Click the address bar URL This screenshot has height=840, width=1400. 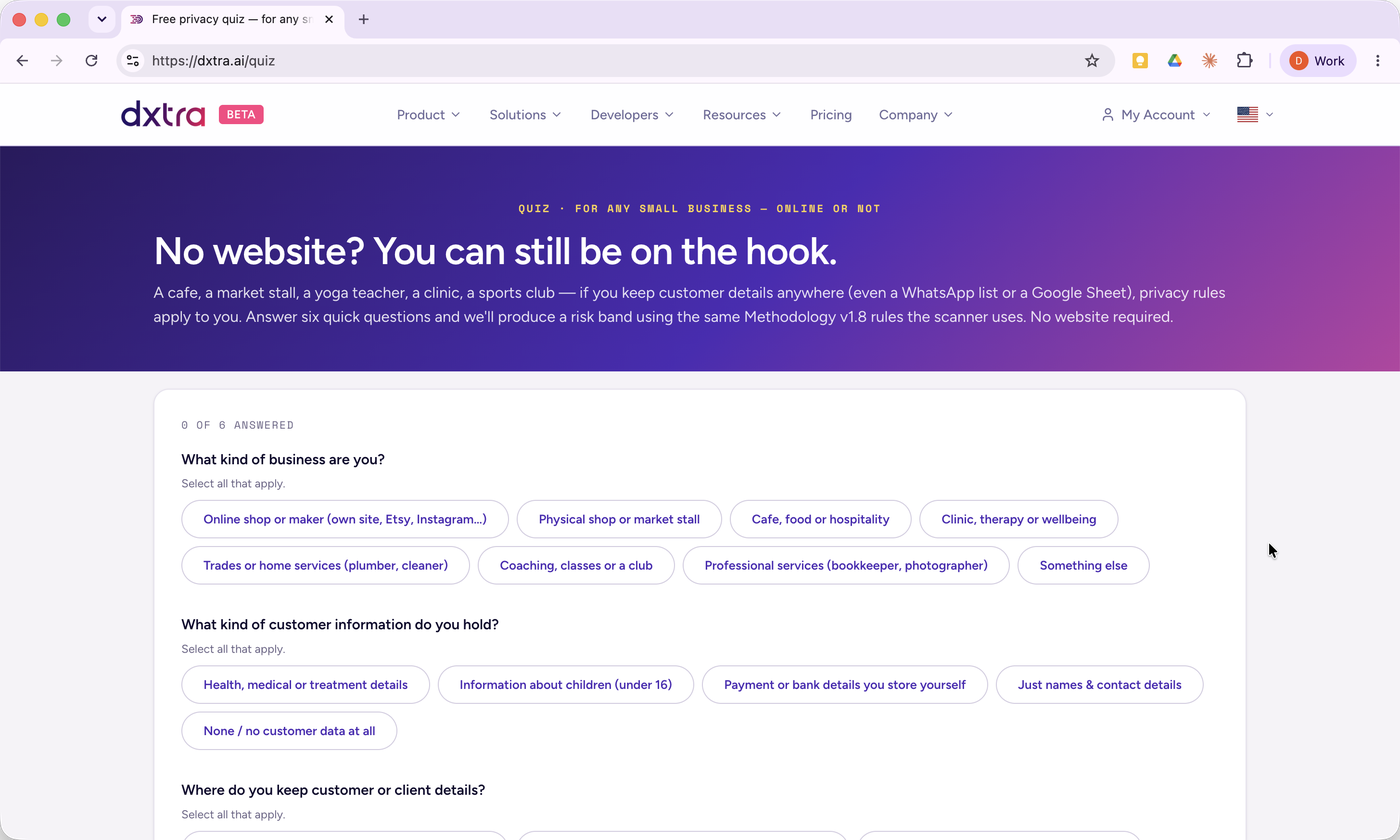tap(213, 61)
